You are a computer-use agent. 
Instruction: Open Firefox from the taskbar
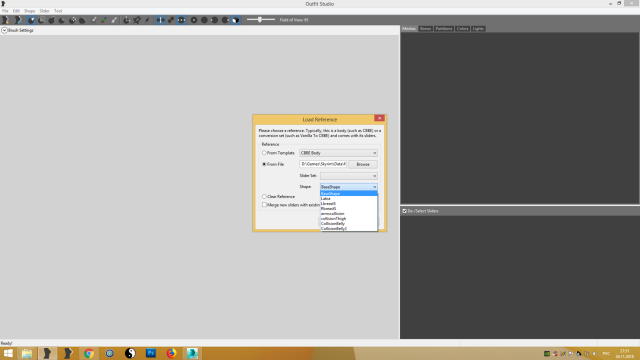(x=171, y=353)
